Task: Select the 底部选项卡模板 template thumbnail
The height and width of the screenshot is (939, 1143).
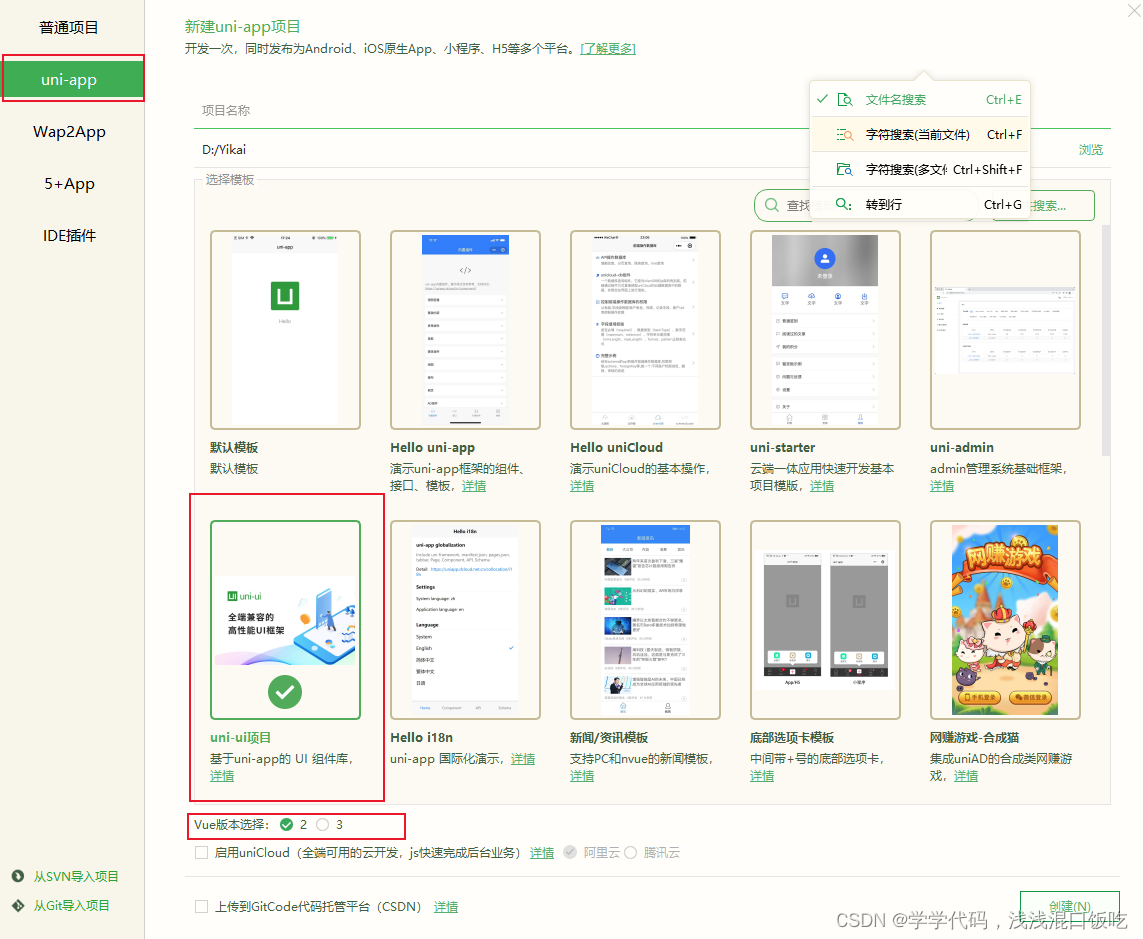Action: click(825, 620)
